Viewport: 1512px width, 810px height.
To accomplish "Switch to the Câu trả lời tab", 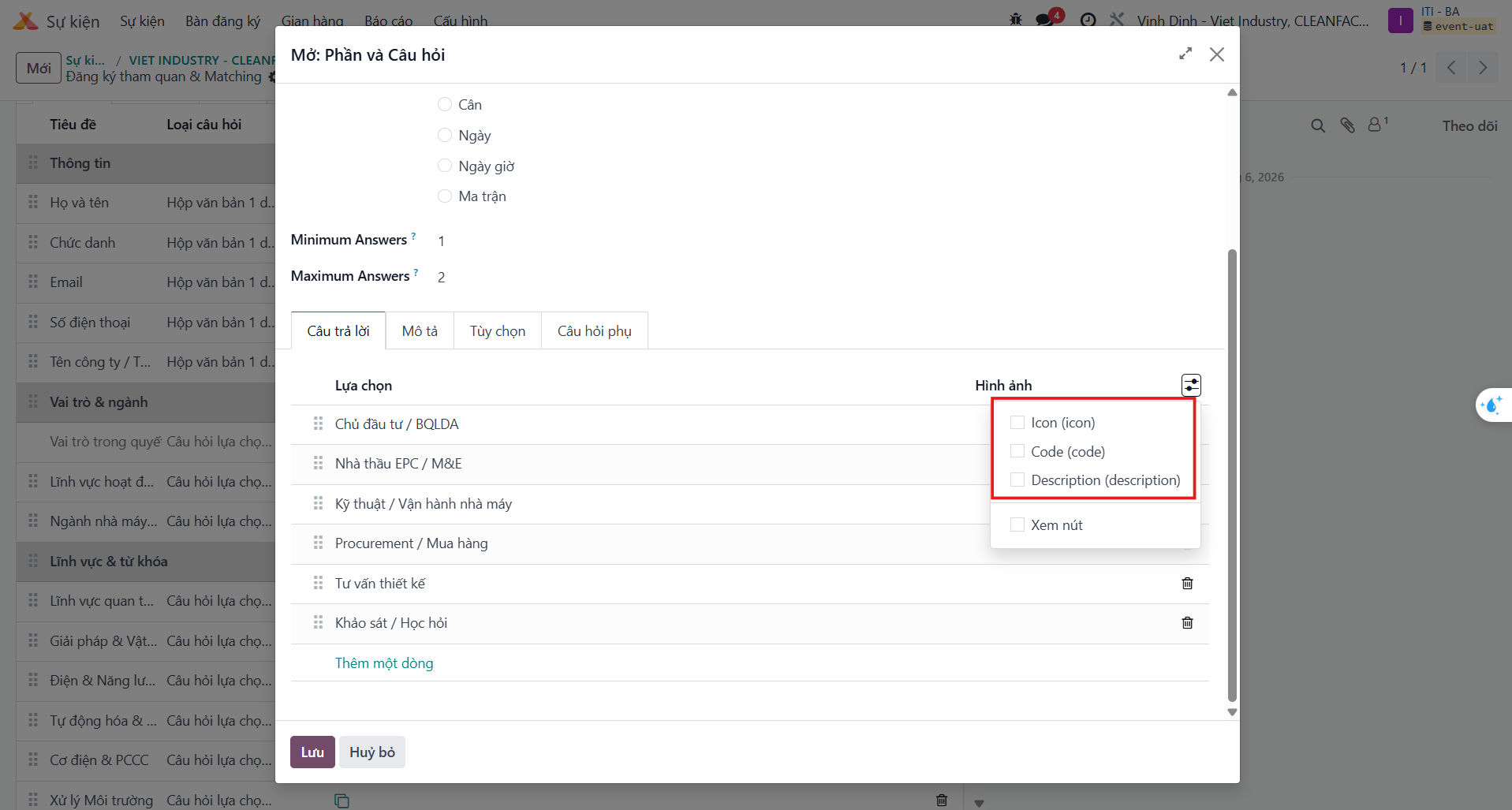I will tap(338, 330).
